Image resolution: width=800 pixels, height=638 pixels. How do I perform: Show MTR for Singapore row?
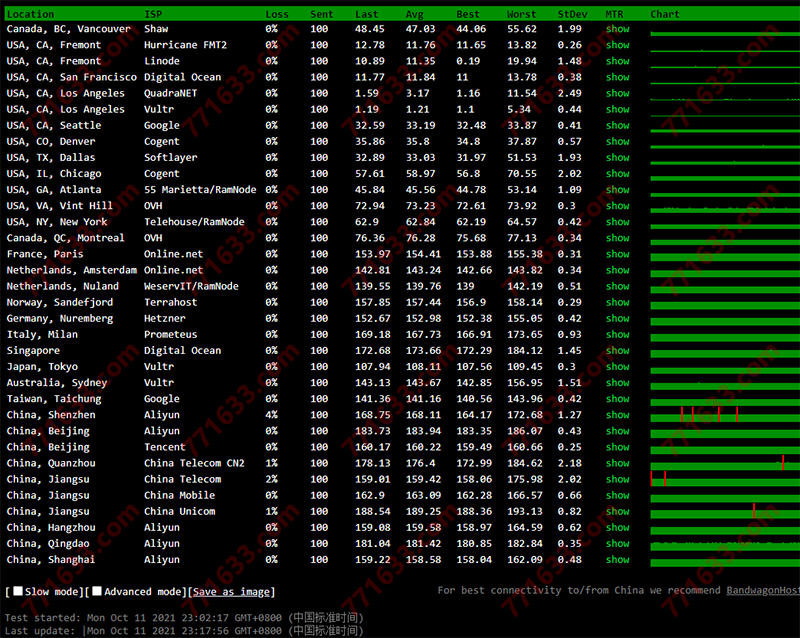[x=617, y=351]
